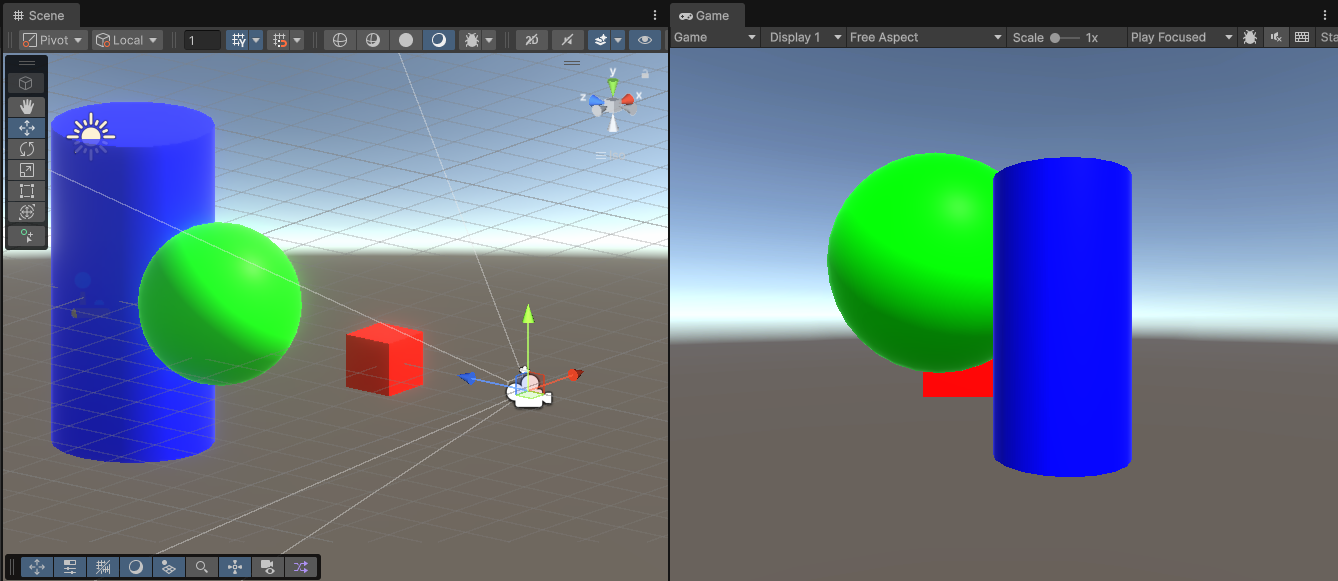Open Search overlay magnifier icon
This screenshot has height=581, width=1338.
pyautogui.click(x=201, y=567)
